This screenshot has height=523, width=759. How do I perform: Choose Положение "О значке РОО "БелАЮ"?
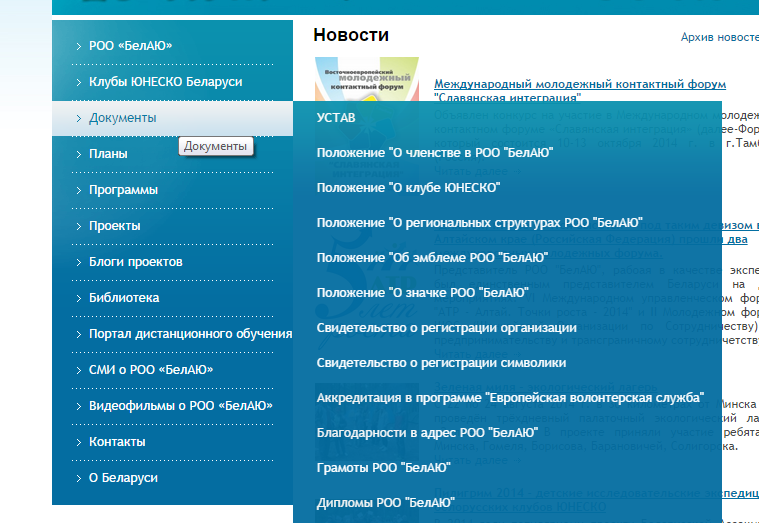tap(423, 293)
